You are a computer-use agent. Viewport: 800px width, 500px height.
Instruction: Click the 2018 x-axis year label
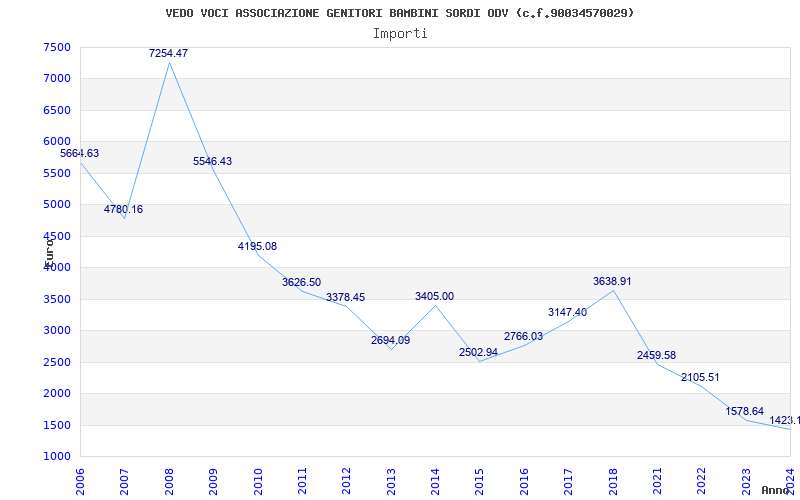[x=613, y=481]
